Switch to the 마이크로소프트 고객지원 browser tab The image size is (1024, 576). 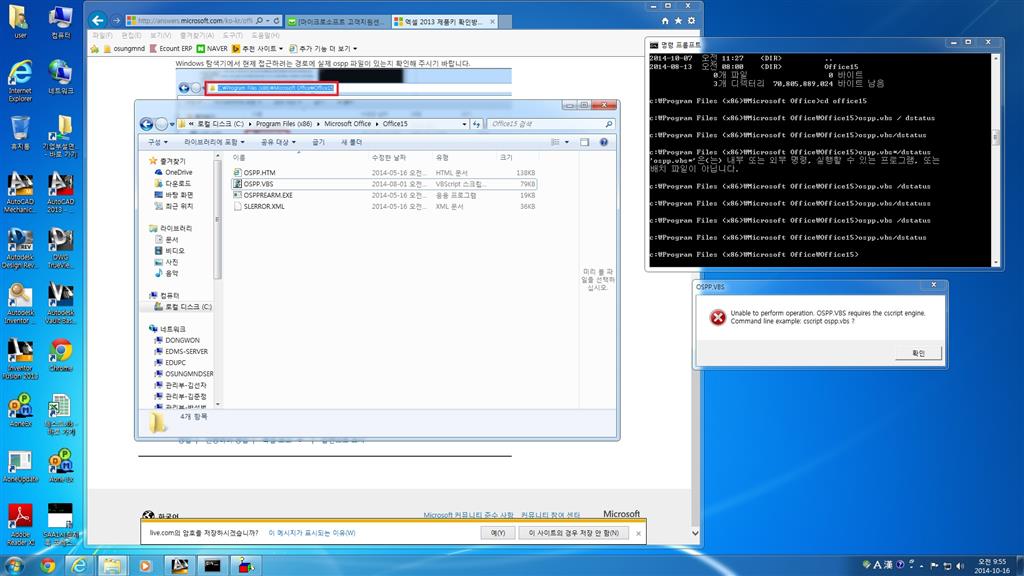tap(337, 22)
